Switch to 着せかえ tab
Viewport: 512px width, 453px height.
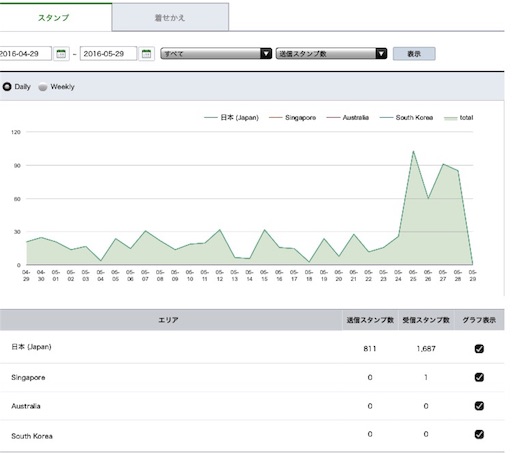point(170,17)
